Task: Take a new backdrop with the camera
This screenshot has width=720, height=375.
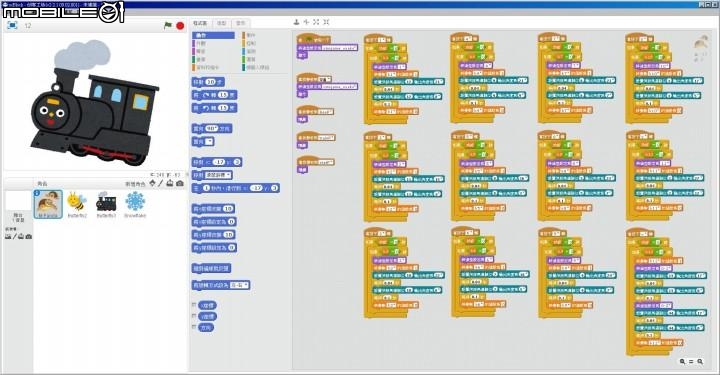Action: 28,236
